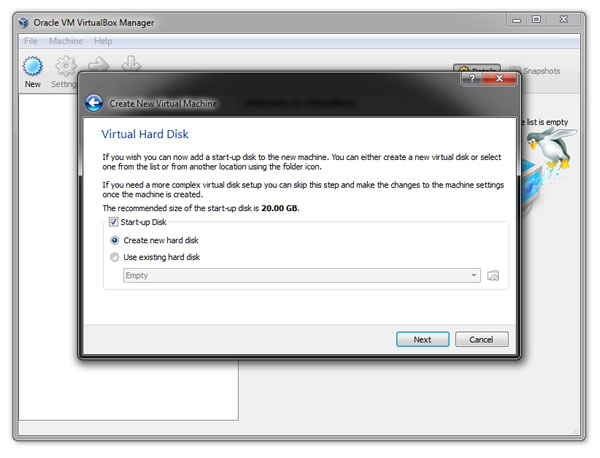
Task: Click the VirtualBox cube icon in title bar
Action: point(23,23)
